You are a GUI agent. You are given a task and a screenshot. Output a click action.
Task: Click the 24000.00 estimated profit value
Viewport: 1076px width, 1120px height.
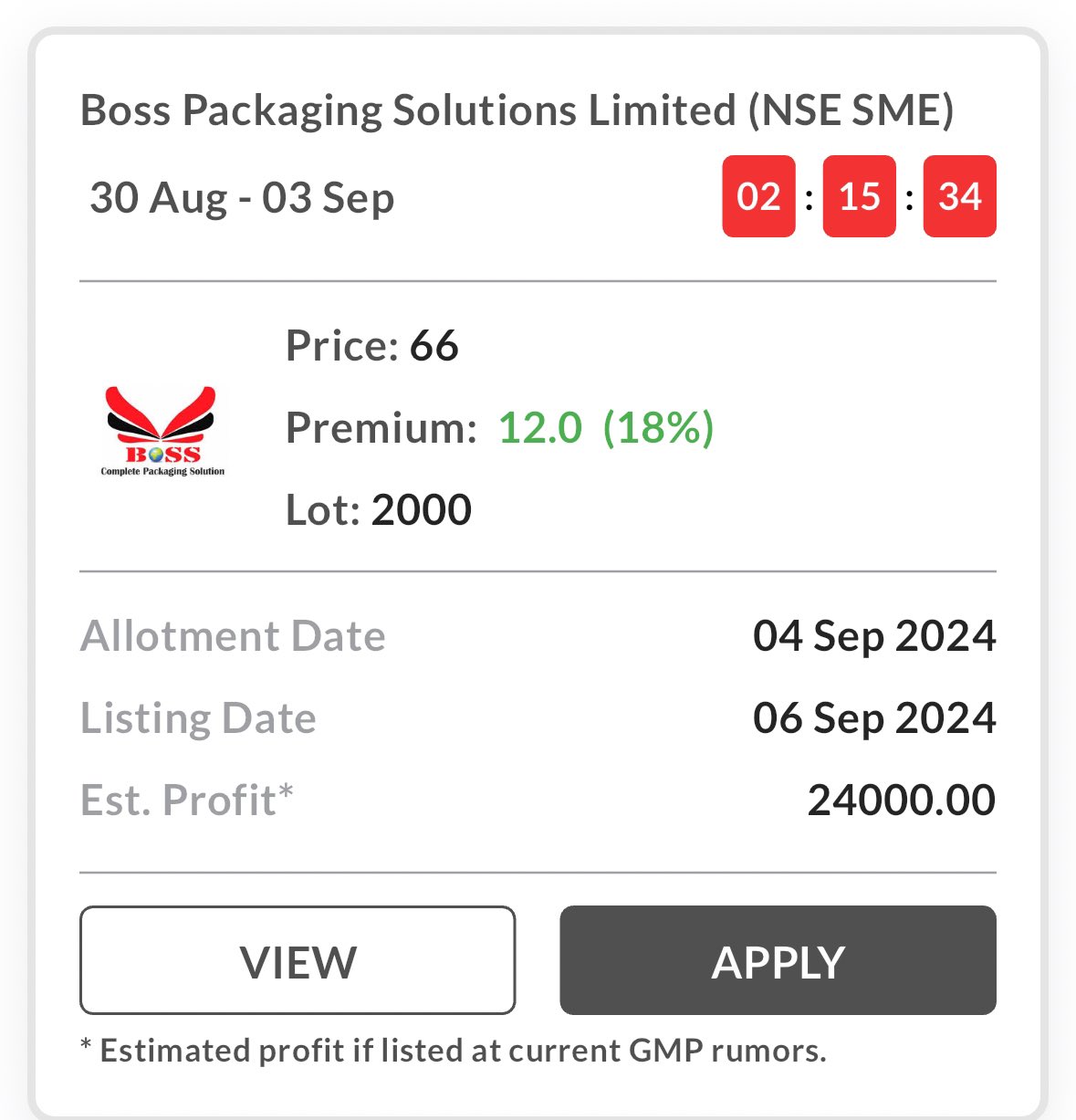(x=901, y=801)
